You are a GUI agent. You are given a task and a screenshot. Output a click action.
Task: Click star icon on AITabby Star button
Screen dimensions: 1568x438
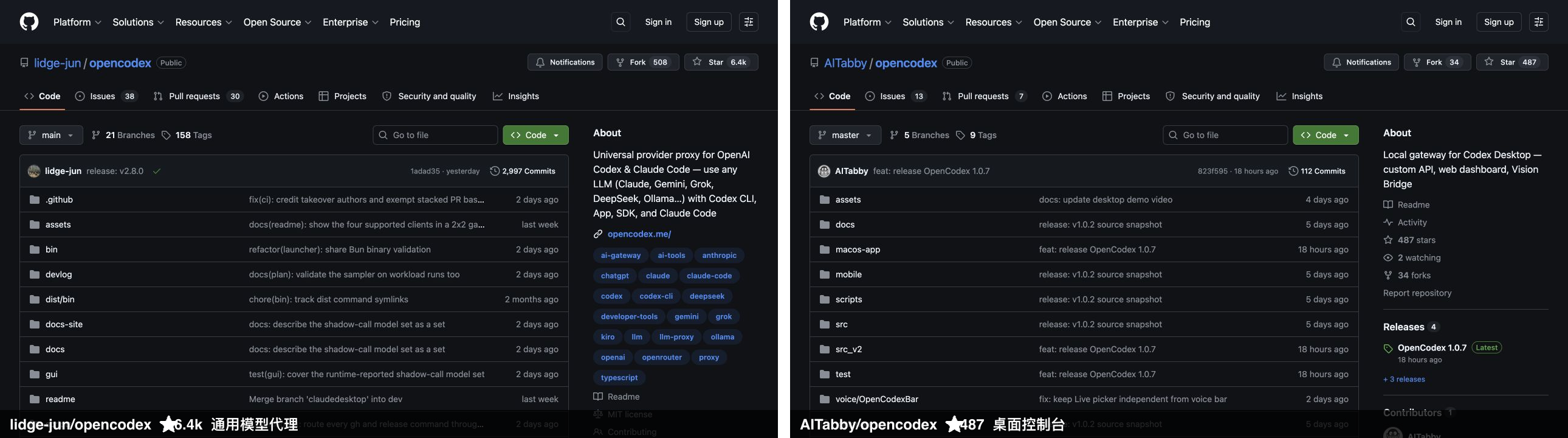pyautogui.click(x=1488, y=62)
